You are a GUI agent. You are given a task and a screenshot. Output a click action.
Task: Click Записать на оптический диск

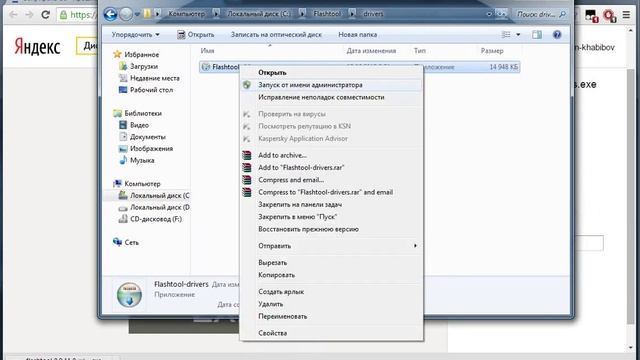[276, 35]
